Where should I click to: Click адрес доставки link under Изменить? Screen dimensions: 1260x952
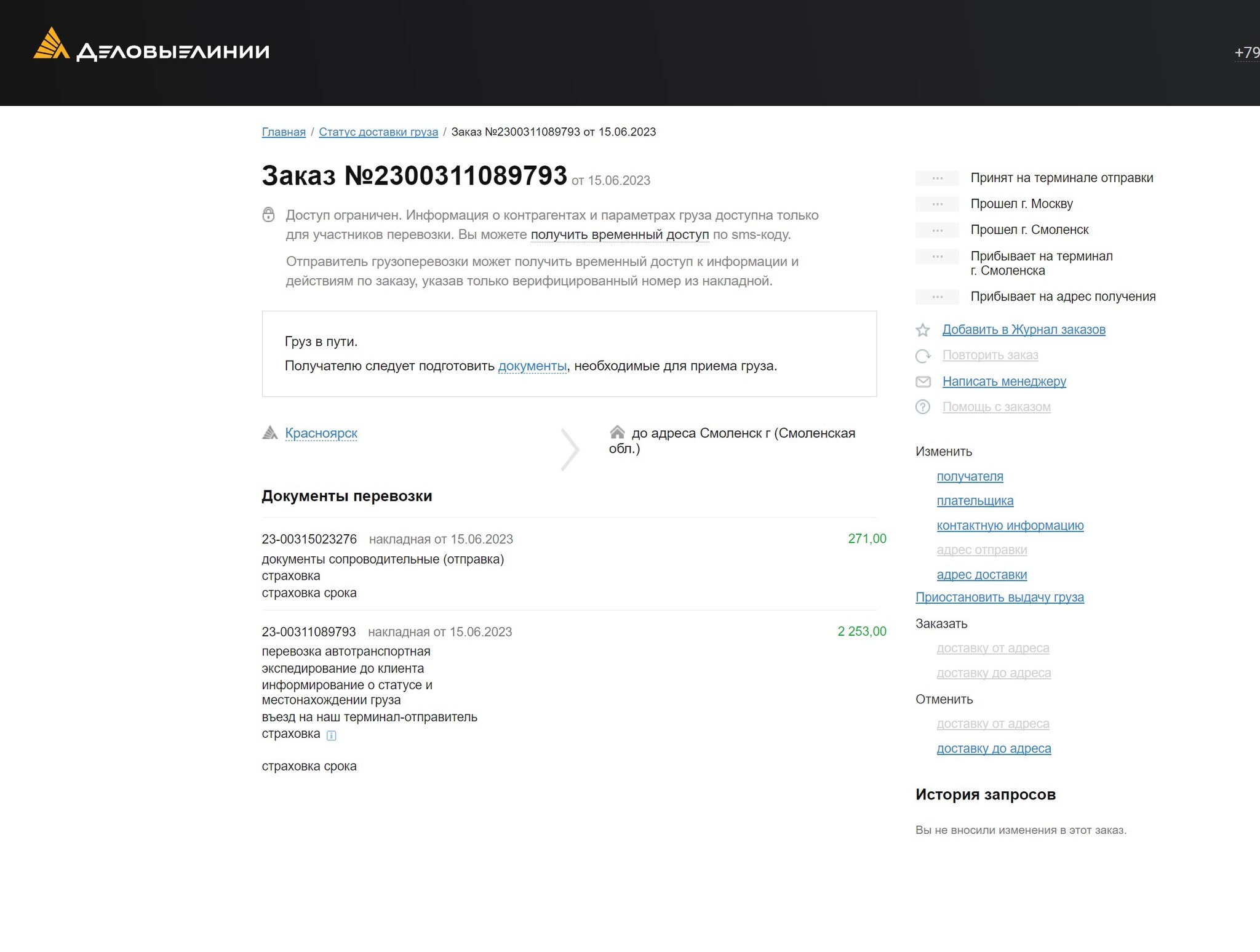coord(981,575)
